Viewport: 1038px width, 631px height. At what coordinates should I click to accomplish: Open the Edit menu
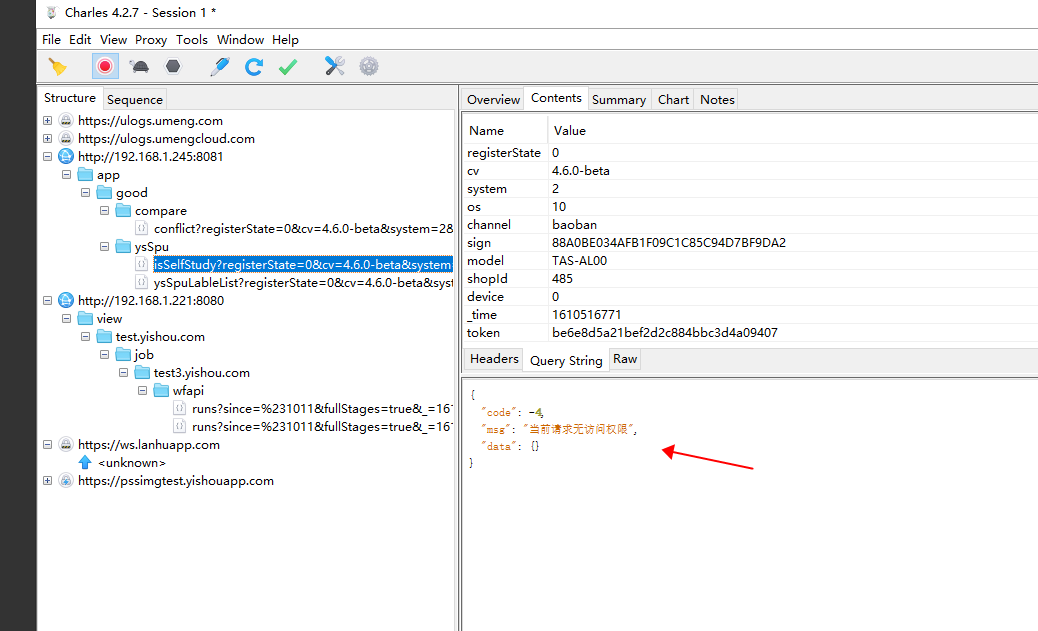80,40
